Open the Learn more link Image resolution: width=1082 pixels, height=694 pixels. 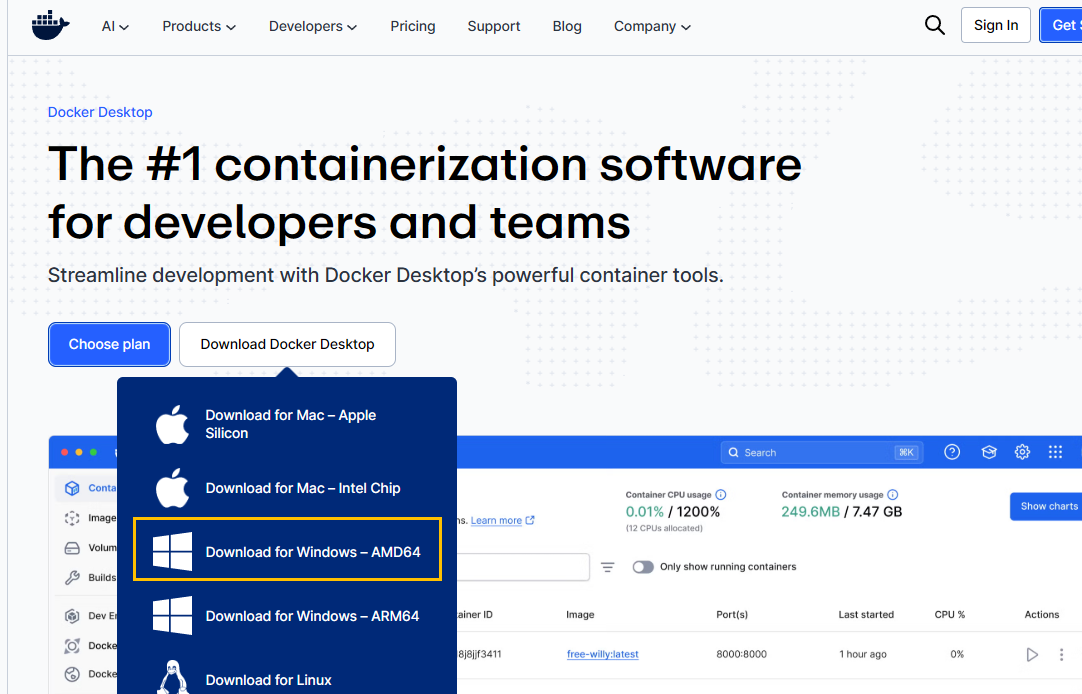tap(496, 520)
